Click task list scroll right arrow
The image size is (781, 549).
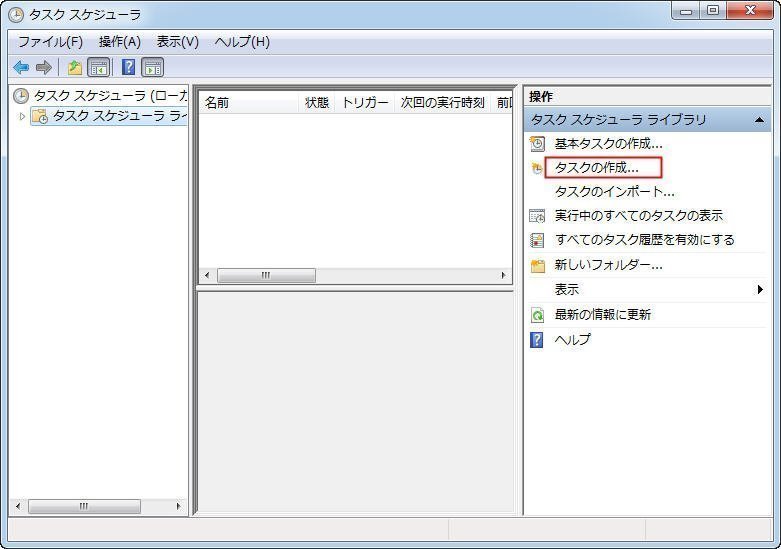(503, 275)
